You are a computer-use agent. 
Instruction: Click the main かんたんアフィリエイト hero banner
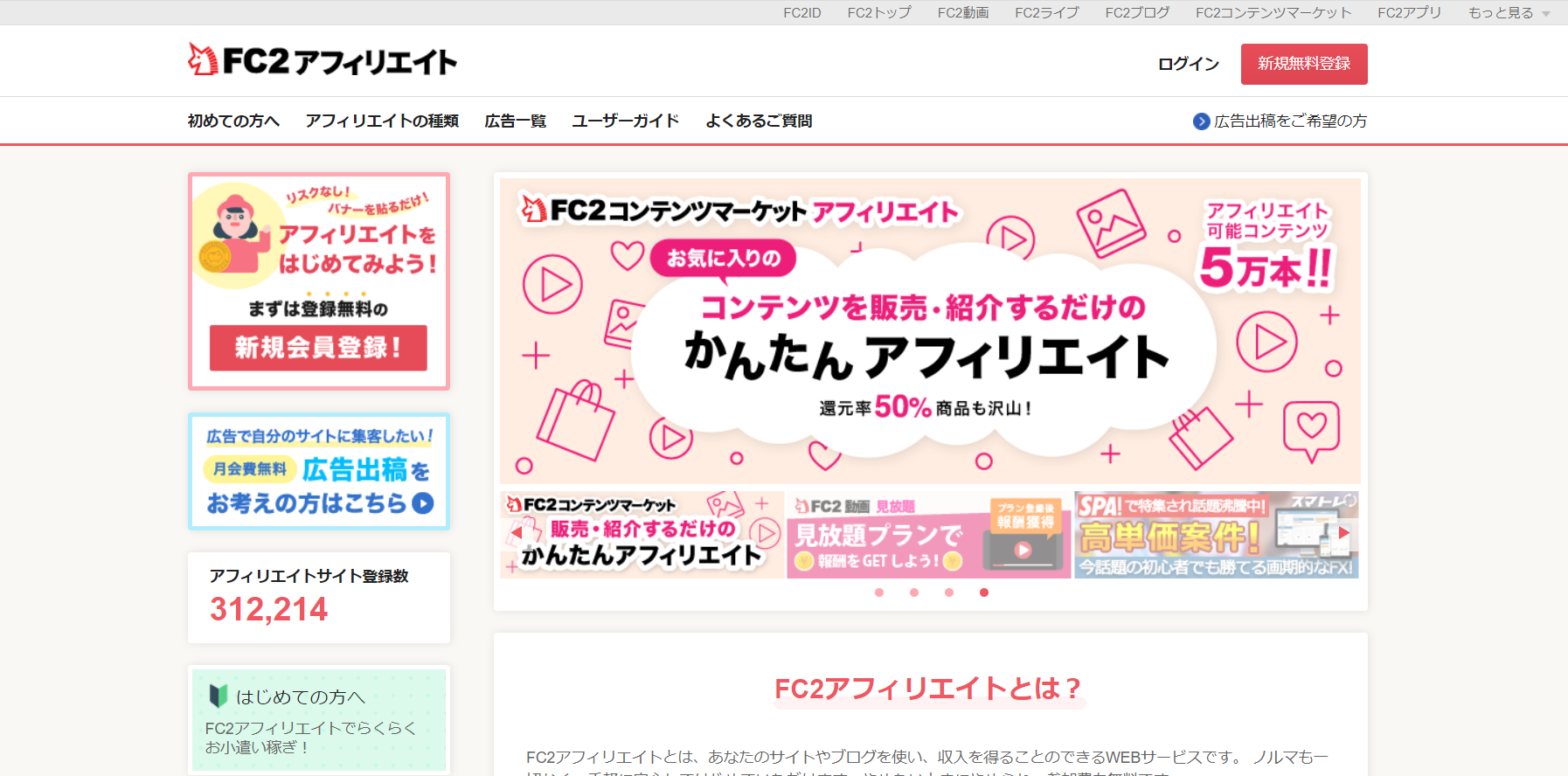930,331
